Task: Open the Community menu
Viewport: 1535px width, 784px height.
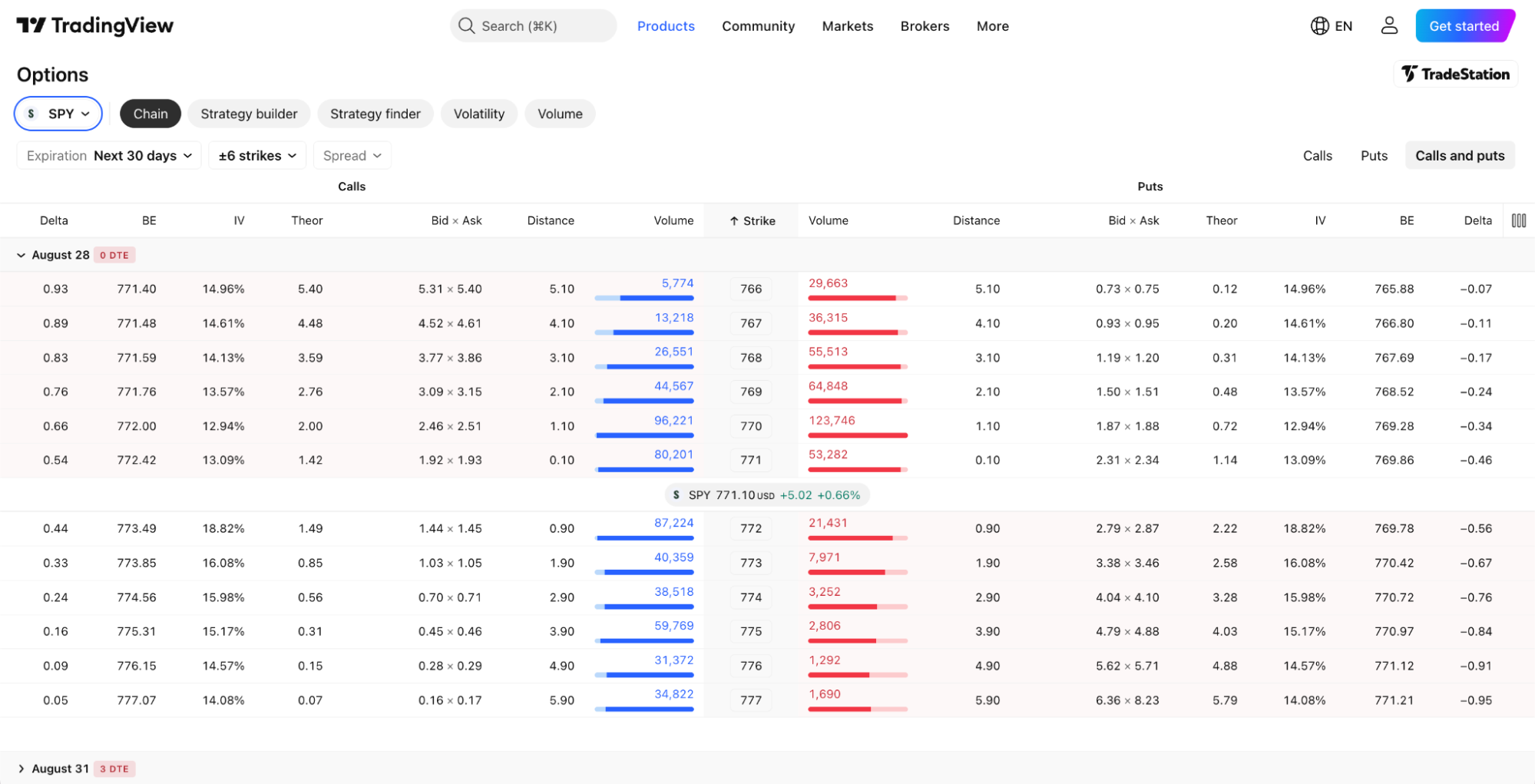Action: point(758,26)
